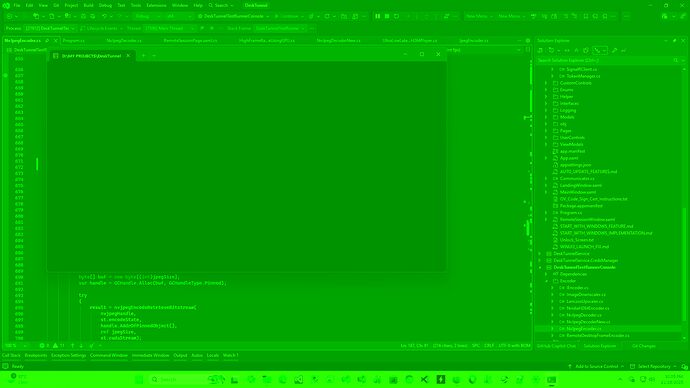
Task: Open the startup project DeskTunnelTestRunnerConsole dropdown
Action: tap(233, 16)
